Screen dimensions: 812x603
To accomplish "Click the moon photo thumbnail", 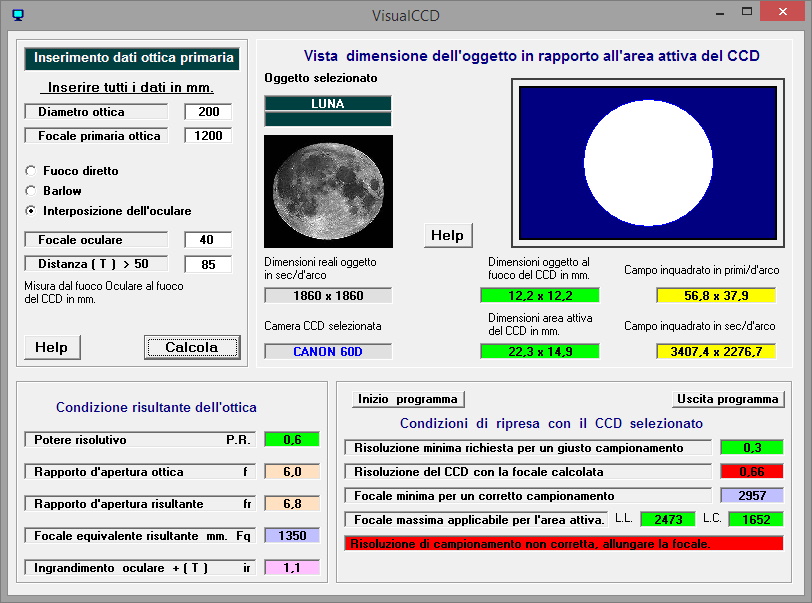I will pos(328,191).
